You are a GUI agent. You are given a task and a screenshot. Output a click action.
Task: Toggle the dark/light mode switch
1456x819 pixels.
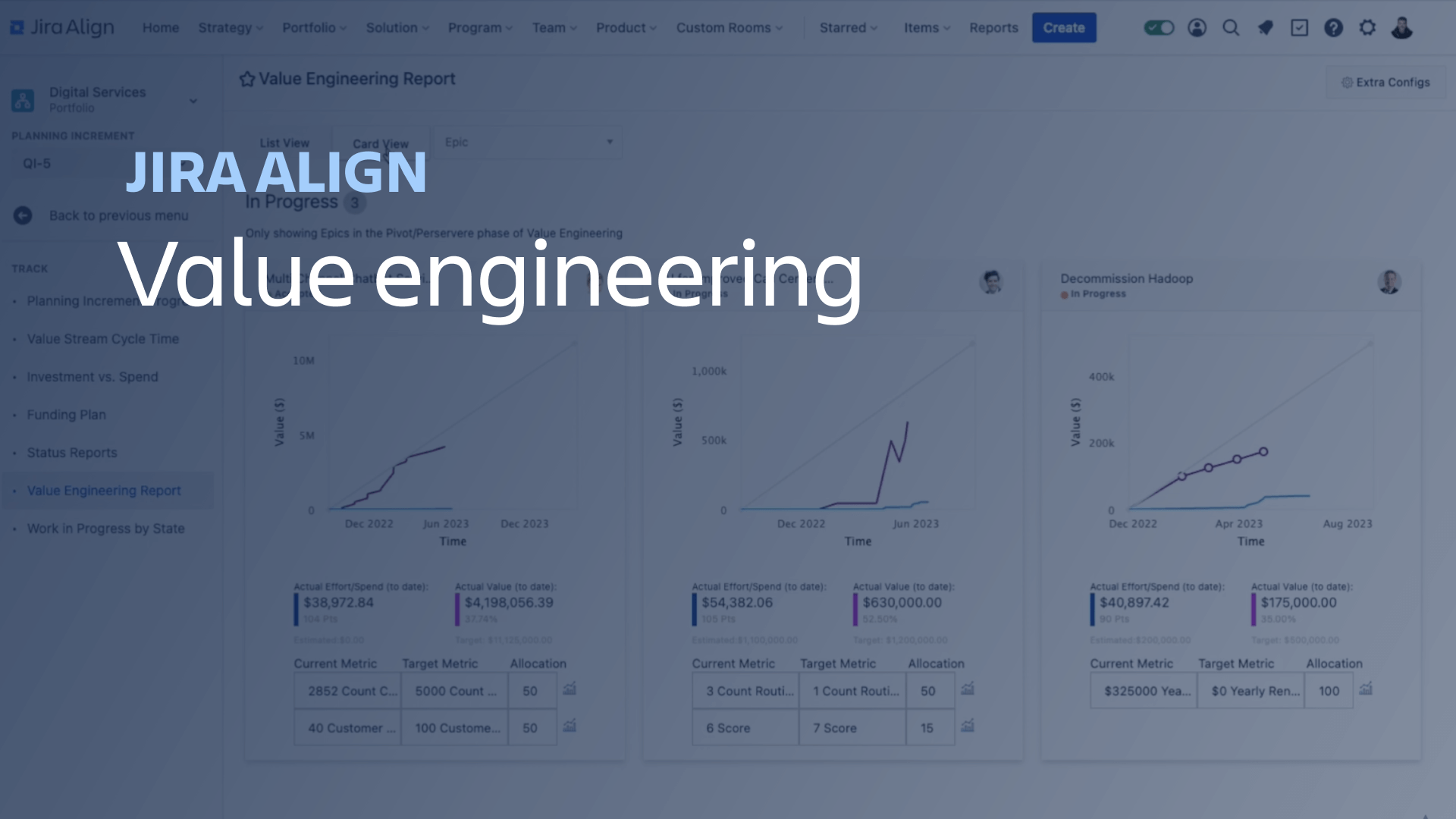1160,27
